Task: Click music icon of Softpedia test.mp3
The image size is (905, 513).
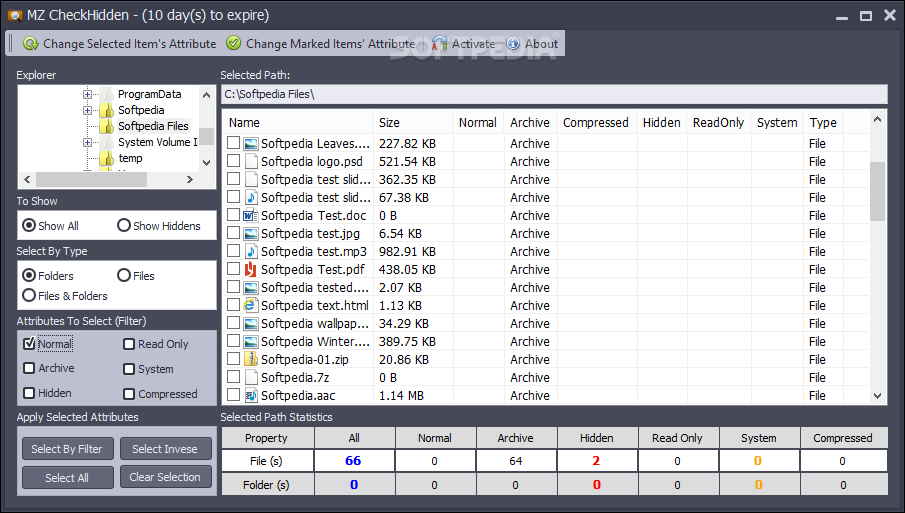Action: [250, 252]
